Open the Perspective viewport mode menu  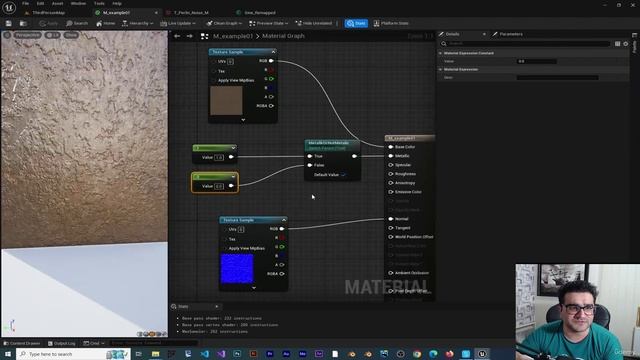click(x=28, y=35)
